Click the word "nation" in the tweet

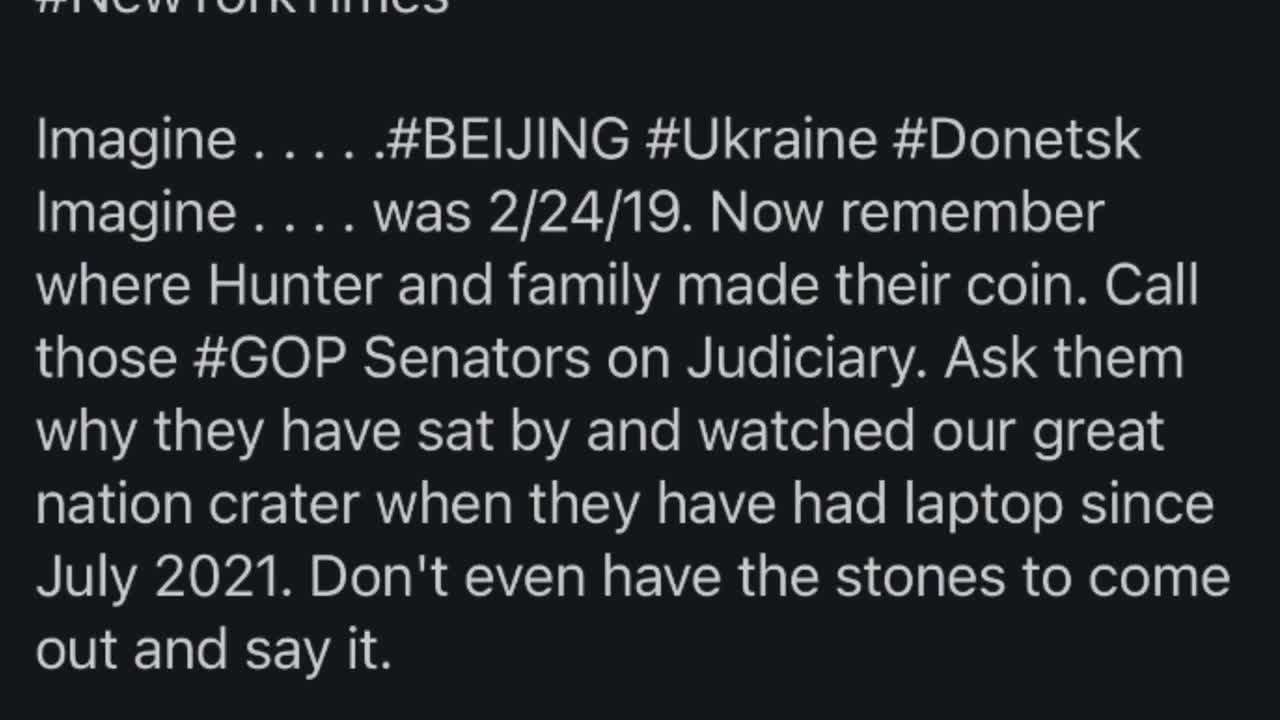click(115, 505)
